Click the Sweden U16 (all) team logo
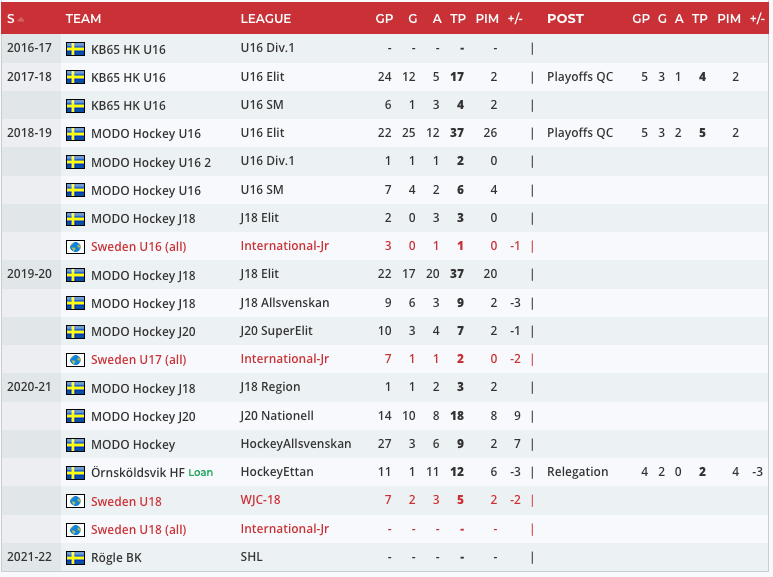The height and width of the screenshot is (577, 773). pyautogui.click(x=75, y=246)
